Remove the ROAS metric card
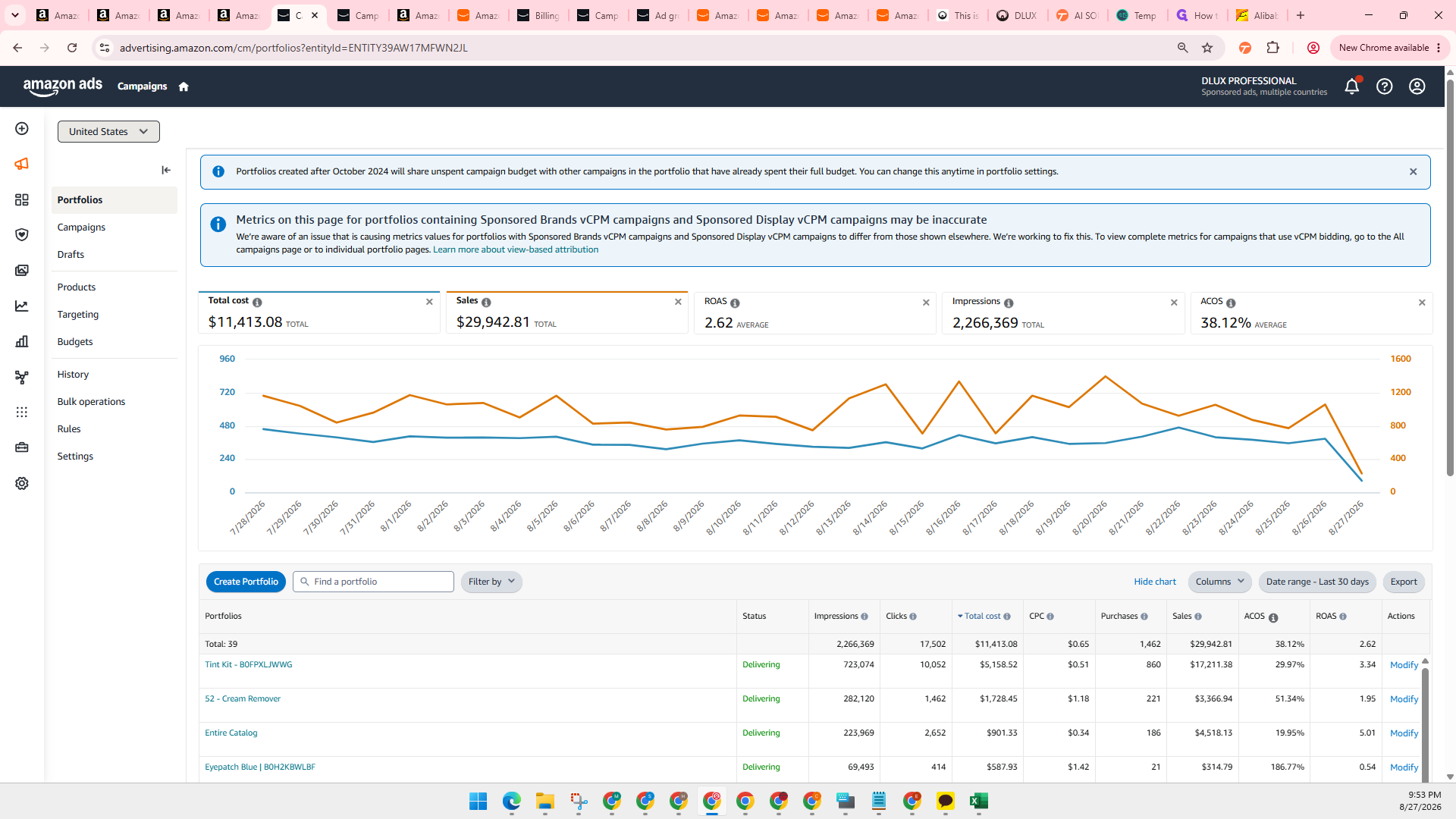The height and width of the screenshot is (819, 1456). click(926, 303)
